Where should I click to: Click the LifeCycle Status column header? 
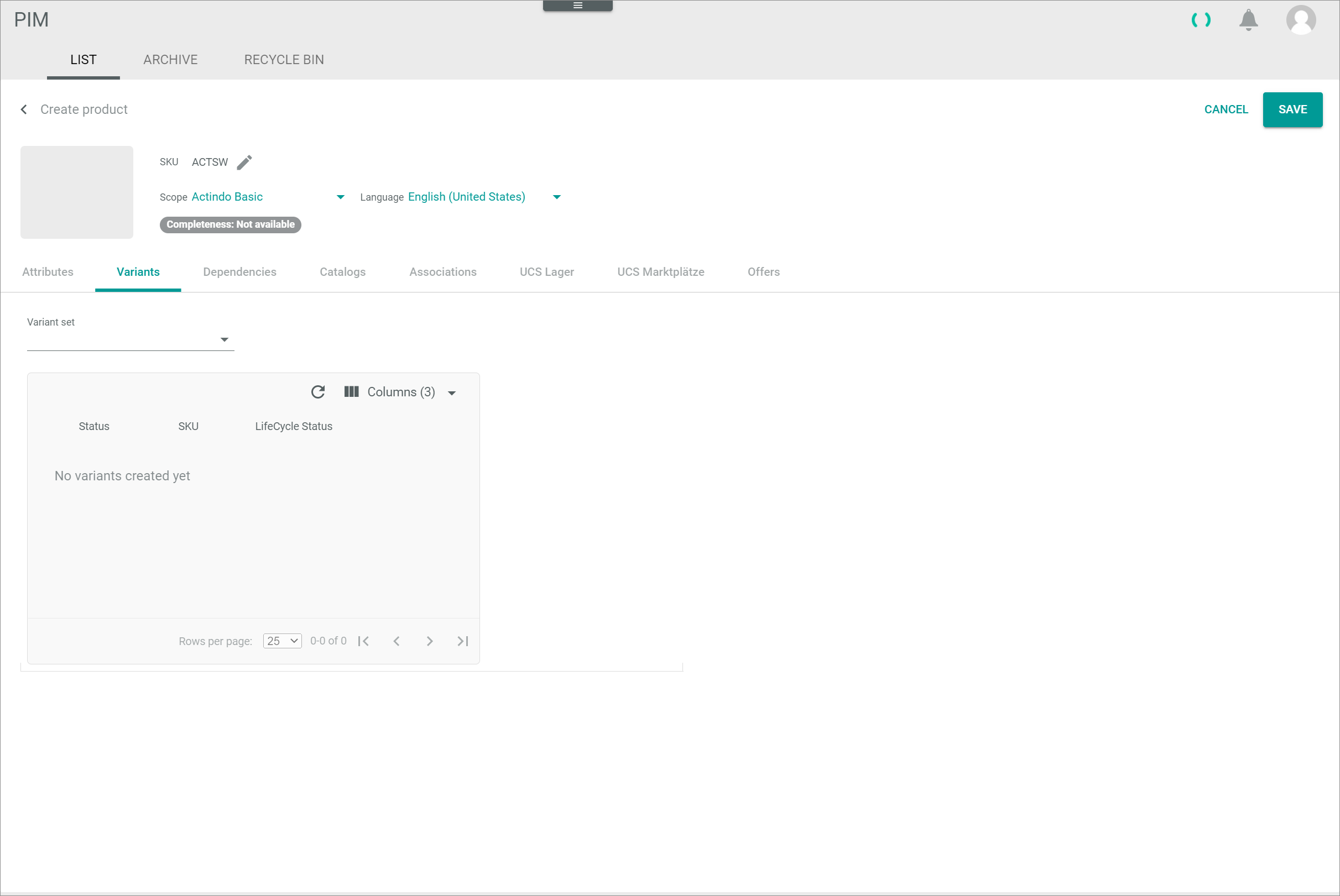(293, 426)
